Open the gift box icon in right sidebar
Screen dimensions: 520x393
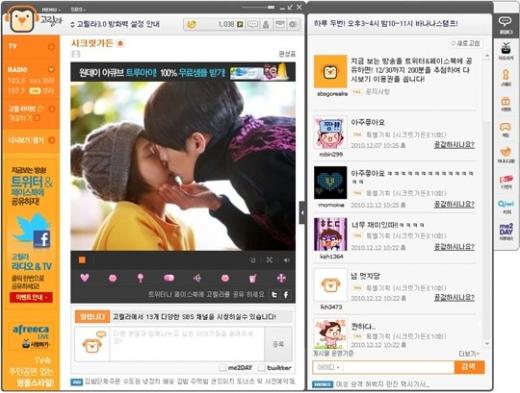pos(506,103)
